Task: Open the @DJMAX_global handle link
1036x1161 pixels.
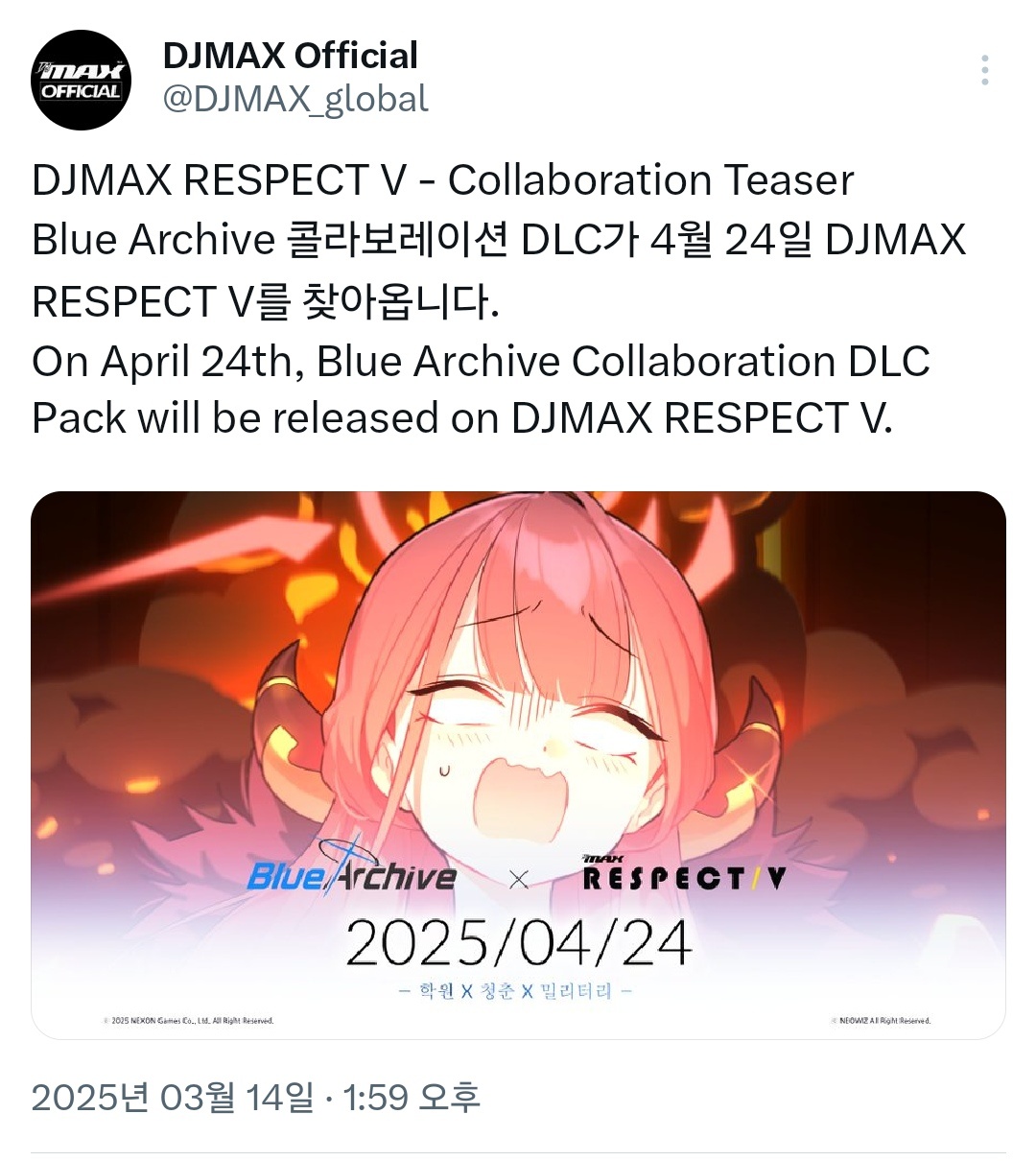Action: tap(295, 99)
